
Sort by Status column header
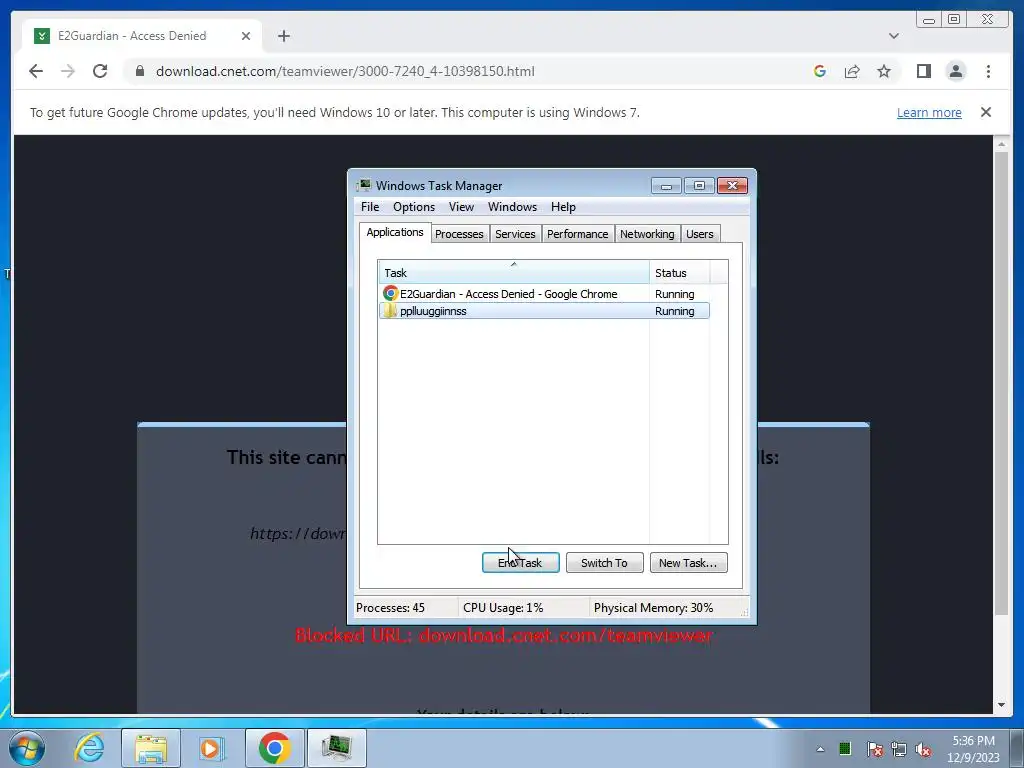pyautogui.click(x=679, y=272)
